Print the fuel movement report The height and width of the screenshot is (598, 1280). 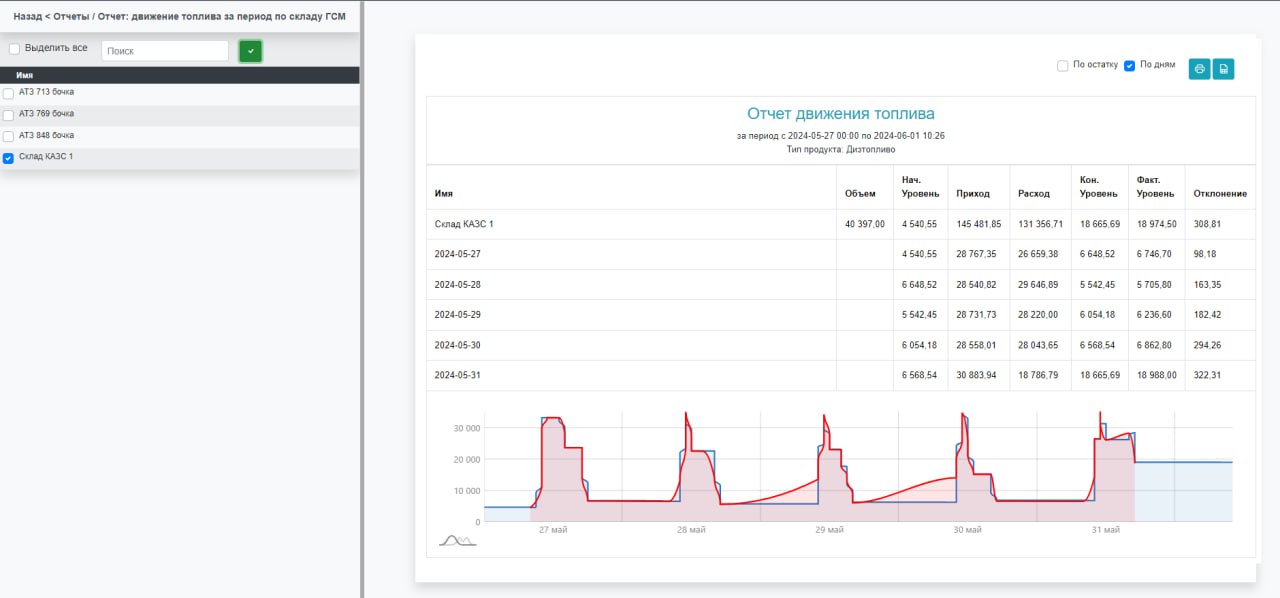(x=1199, y=68)
